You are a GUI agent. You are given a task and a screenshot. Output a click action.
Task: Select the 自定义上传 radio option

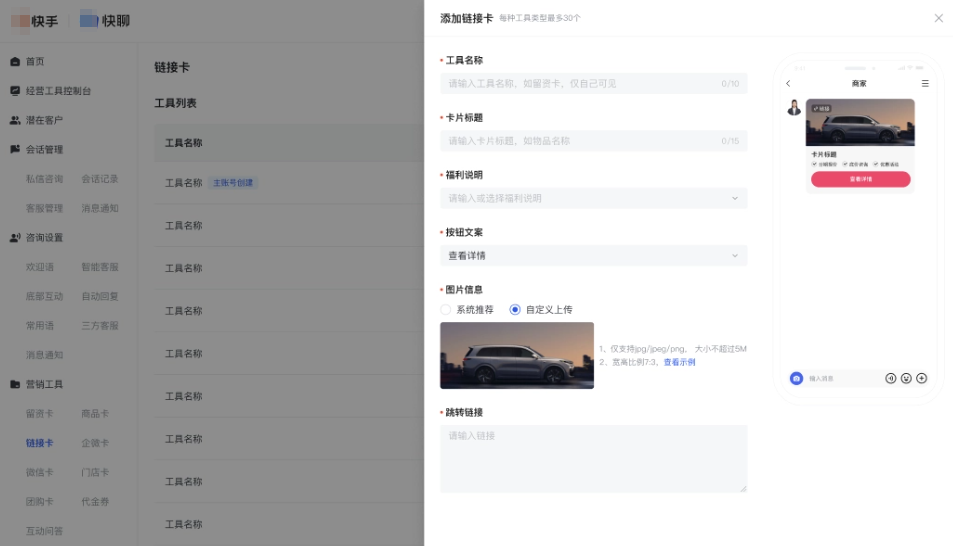click(515, 309)
